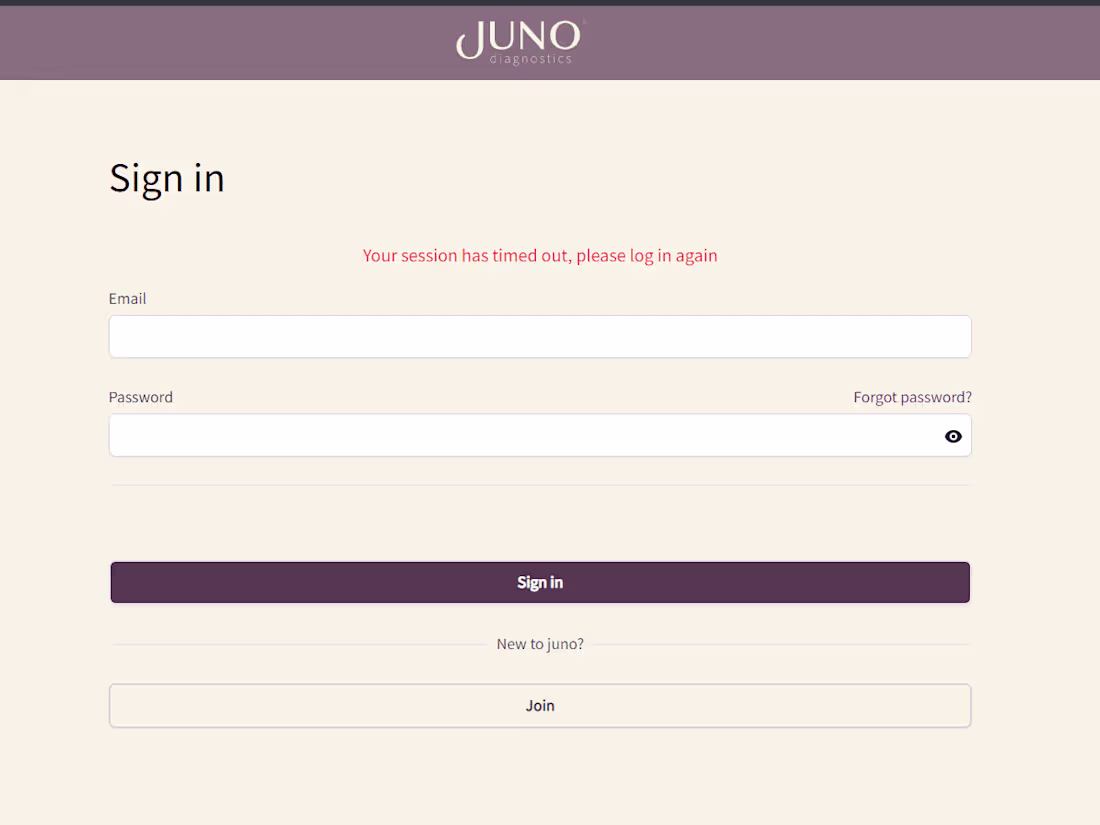
Task: Click the dark strip above the header
Action: point(550,3)
